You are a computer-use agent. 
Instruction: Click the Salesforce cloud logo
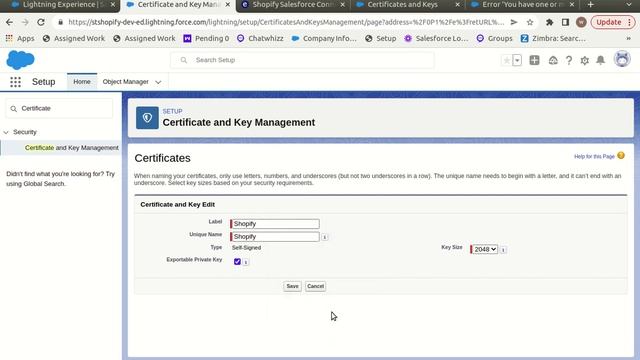pyautogui.click(x=20, y=60)
